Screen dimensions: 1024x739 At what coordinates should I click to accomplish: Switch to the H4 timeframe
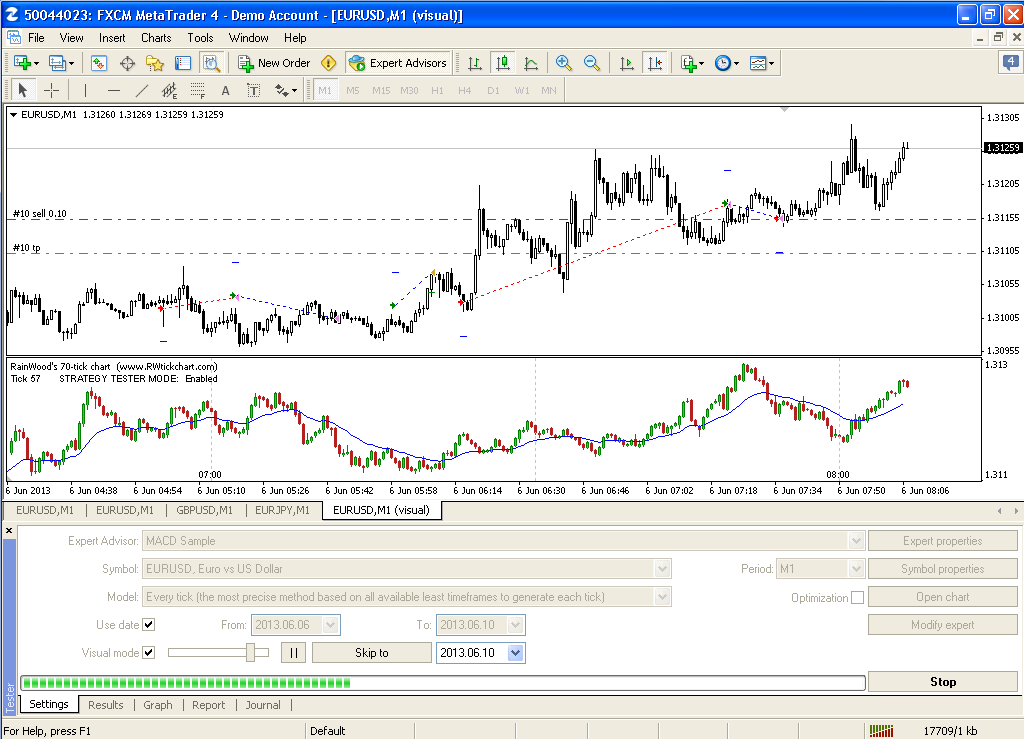[x=464, y=90]
